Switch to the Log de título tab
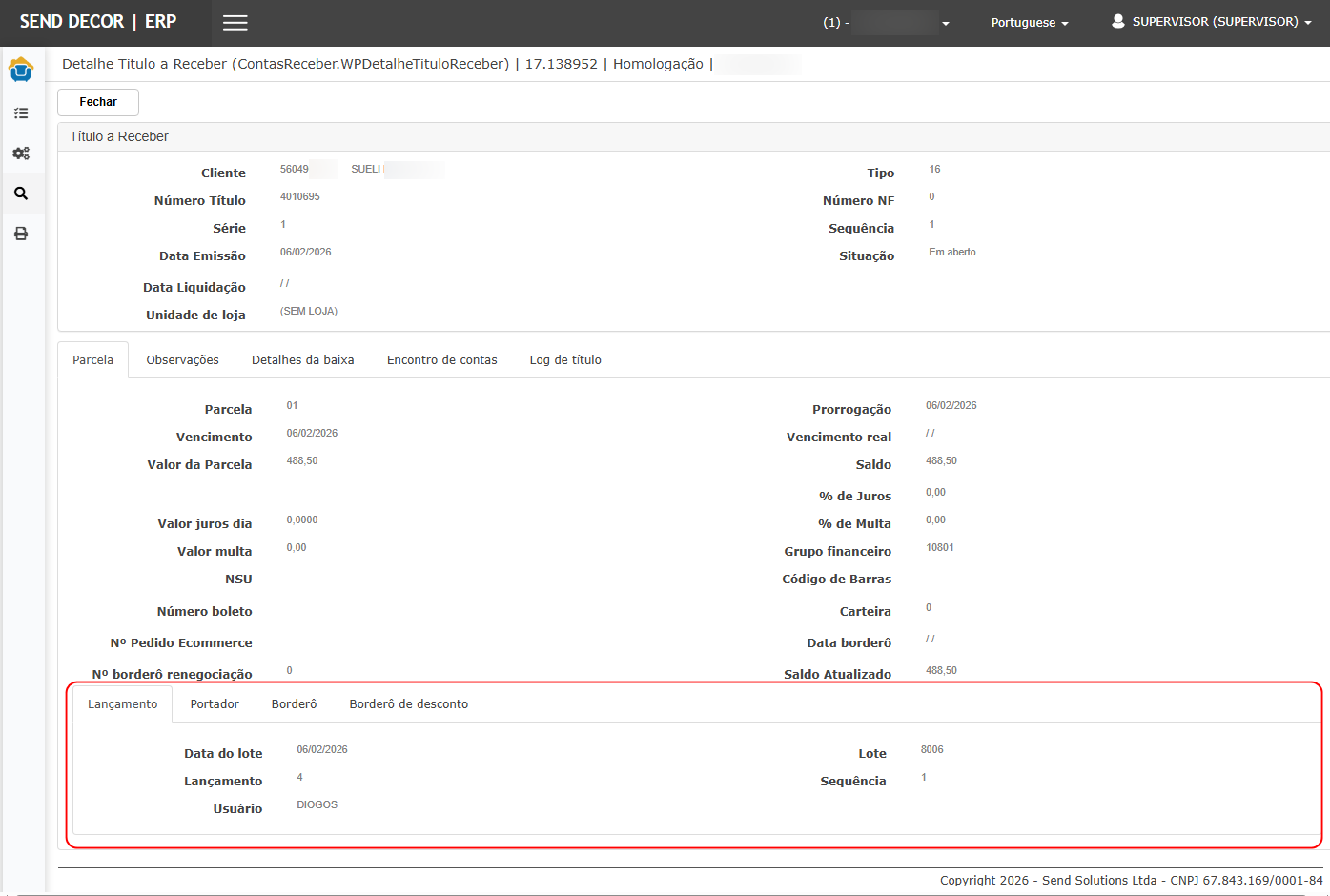 (x=565, y=360)
